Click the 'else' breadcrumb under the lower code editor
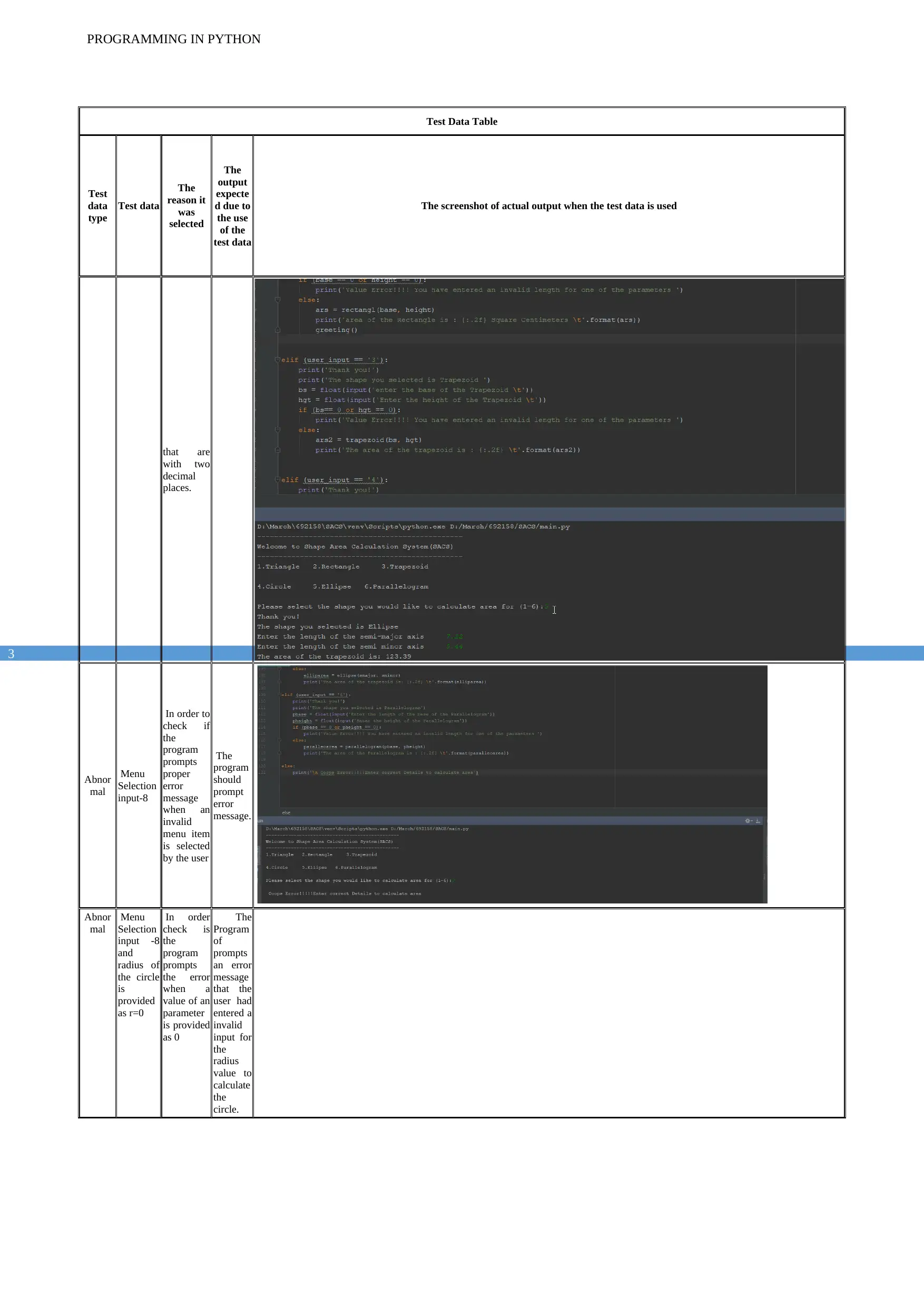This screenshot has width=924, height=1307. click(286, 813)
